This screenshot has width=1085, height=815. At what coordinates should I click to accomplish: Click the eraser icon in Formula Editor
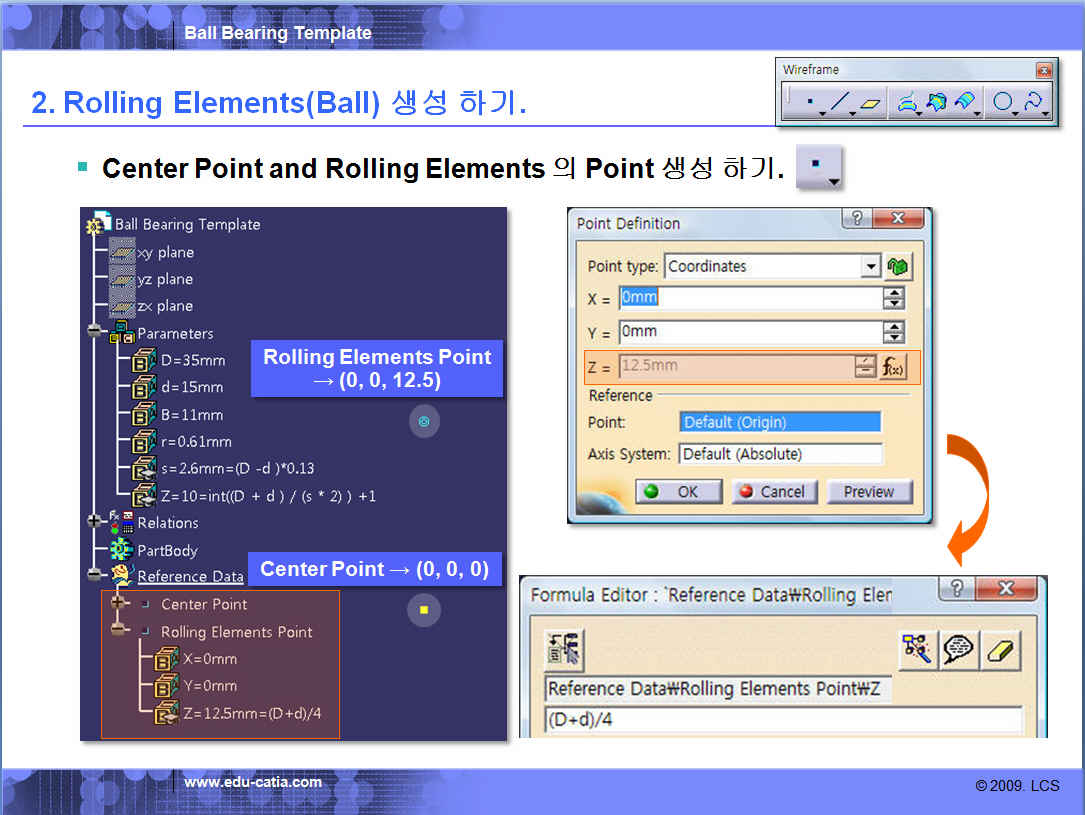(1001, 651)
